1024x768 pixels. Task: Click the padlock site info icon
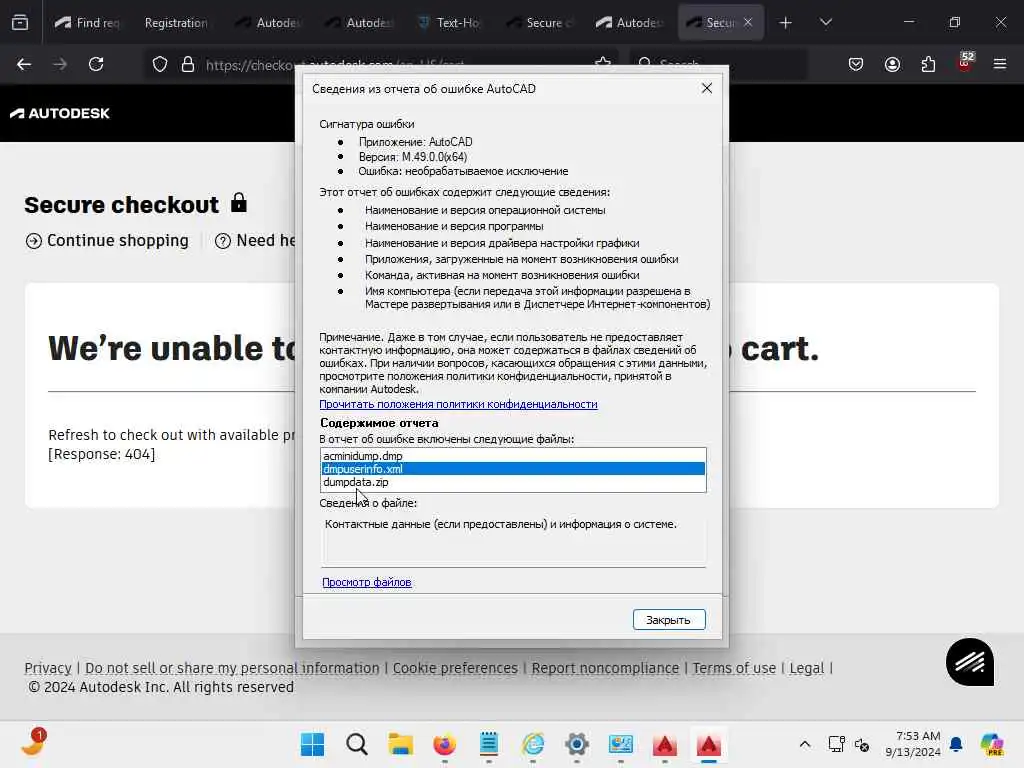(188, 64)
